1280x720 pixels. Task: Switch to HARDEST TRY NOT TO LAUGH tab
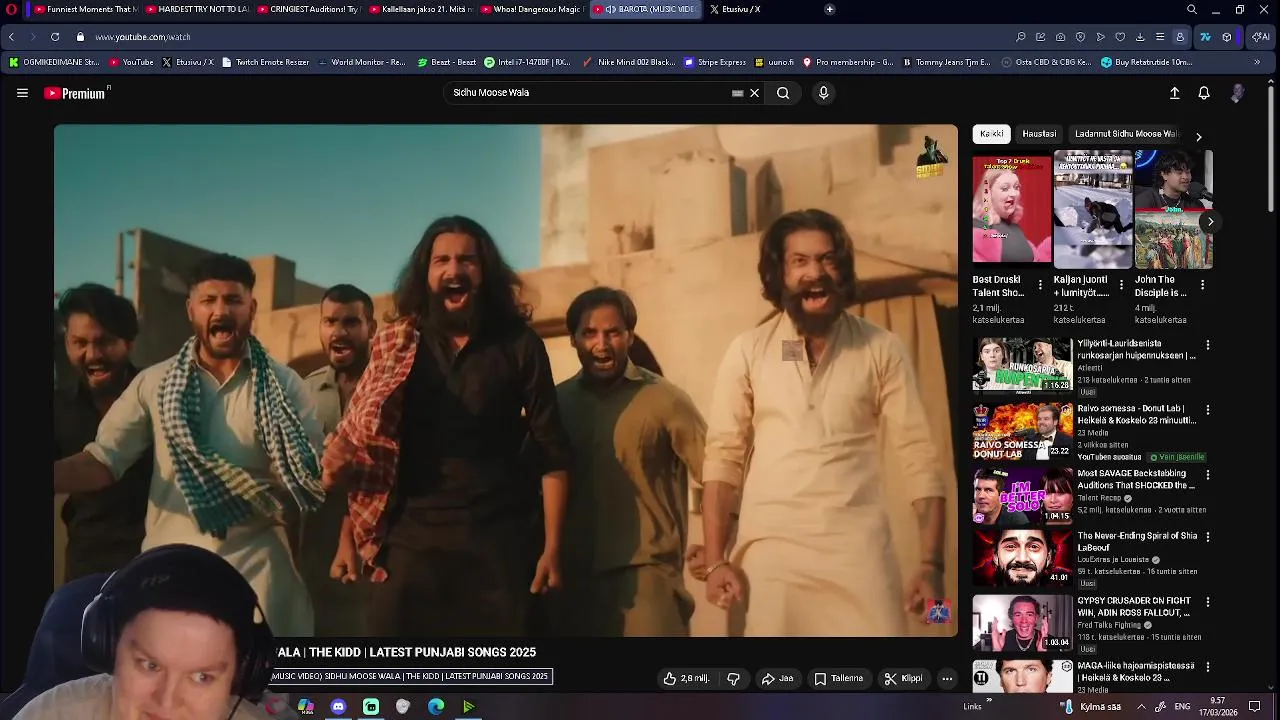click(197, 9)
